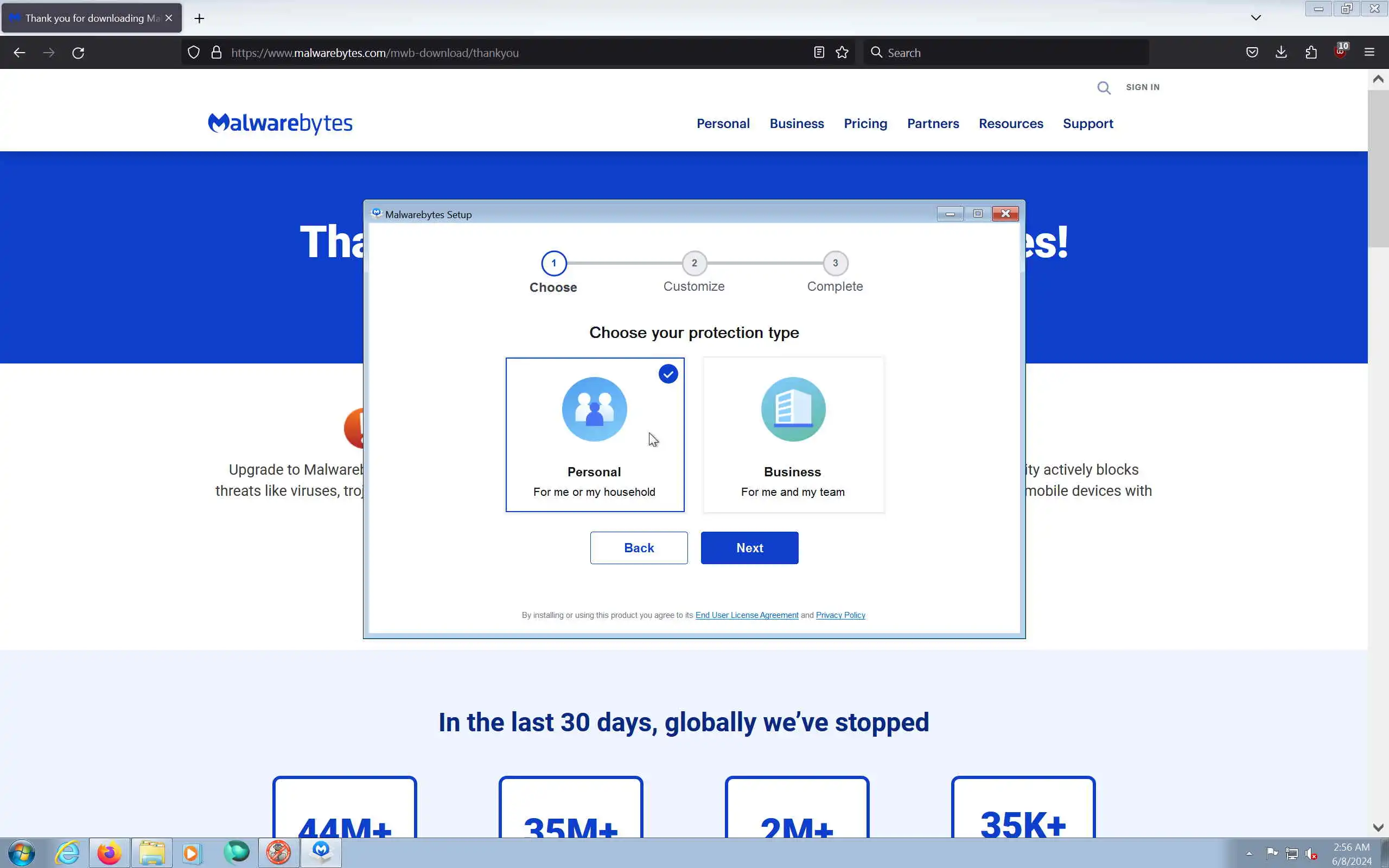Bookmark this page with star icon

point(842,53)
